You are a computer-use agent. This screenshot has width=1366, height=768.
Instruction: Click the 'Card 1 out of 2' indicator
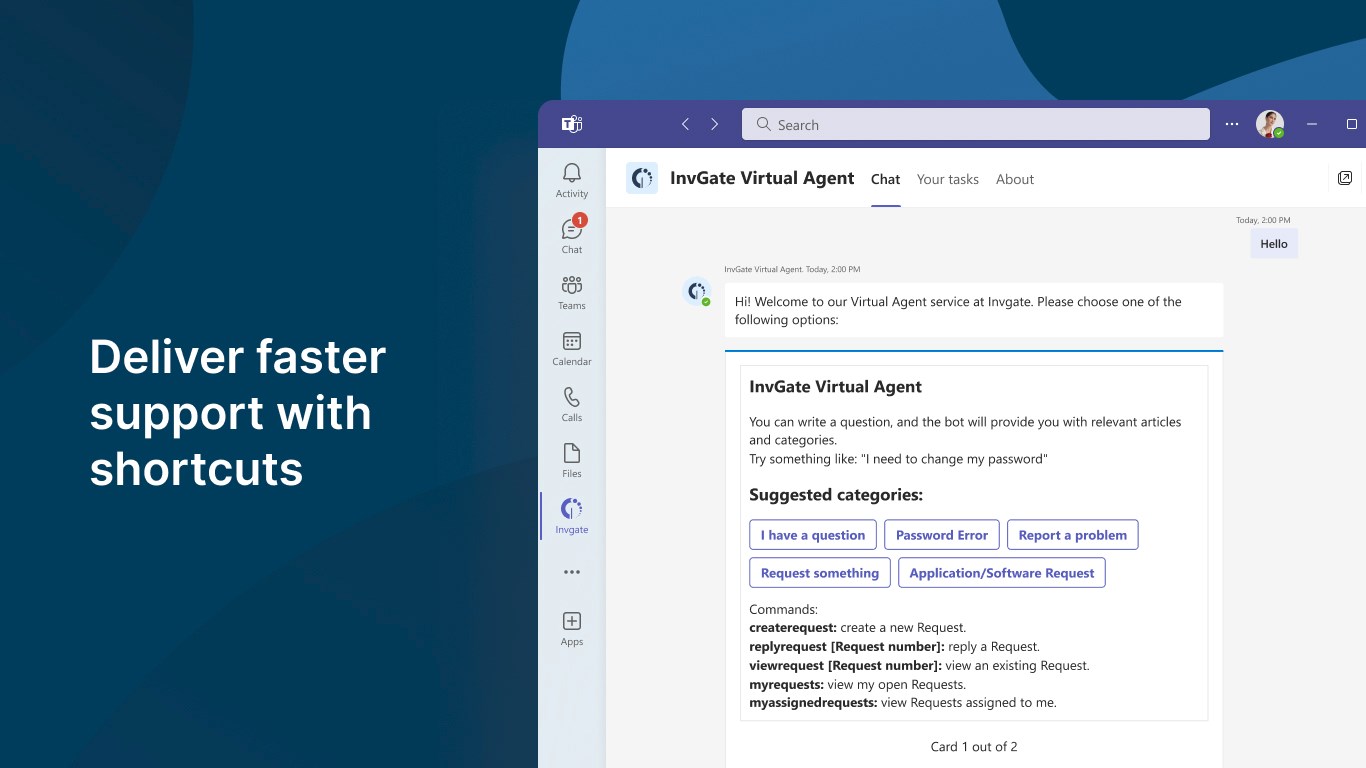[x=974, y=746]
